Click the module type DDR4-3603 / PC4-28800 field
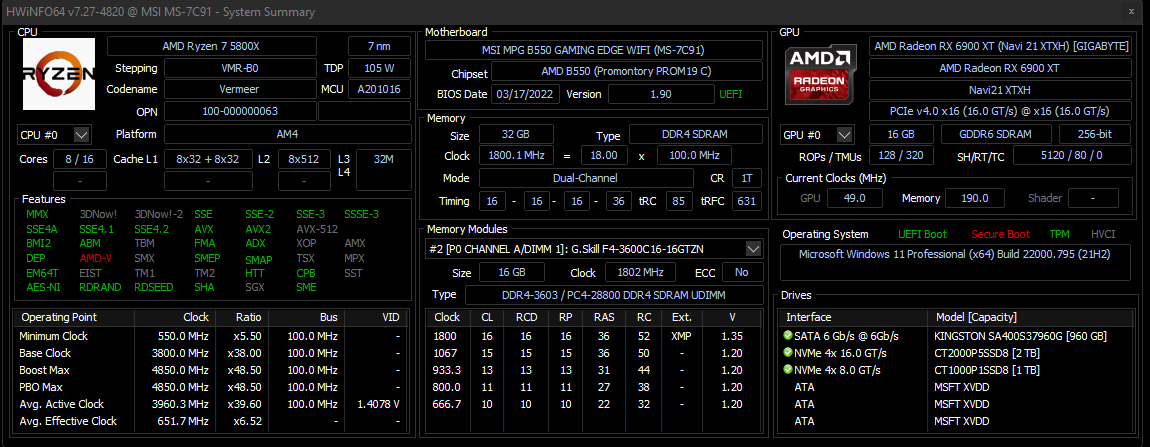The image size is (1150, 447). pos(615,295)
